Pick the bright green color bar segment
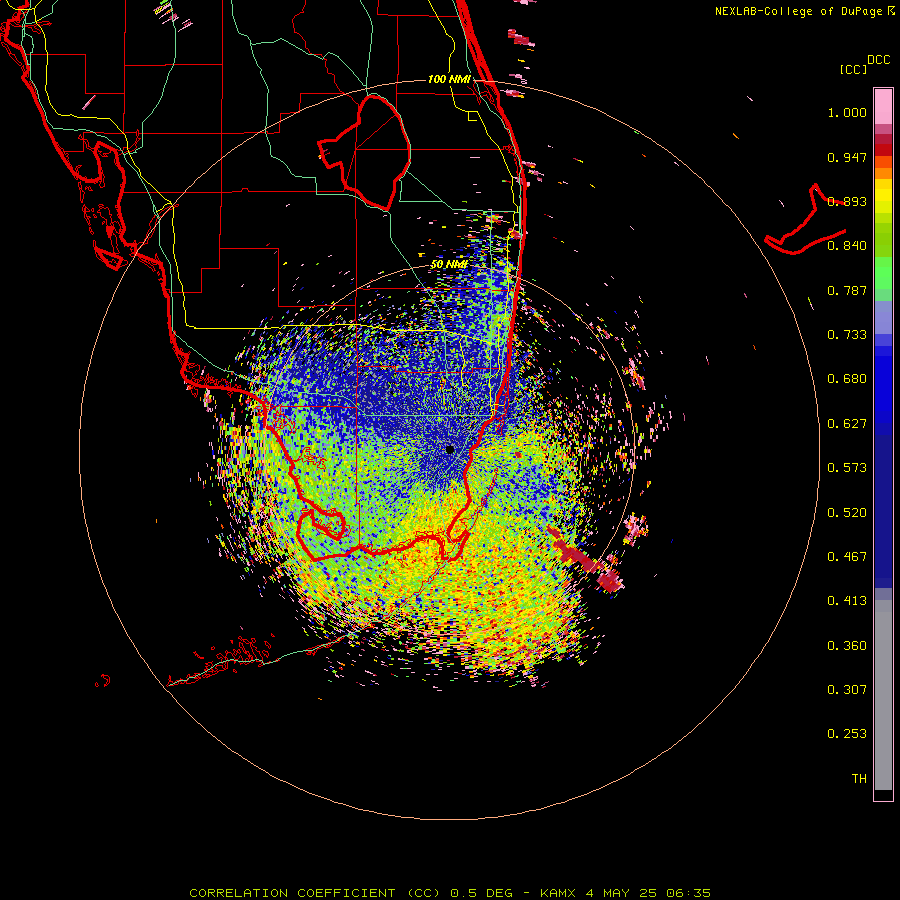Screen dimensions: 900x900 [883, 273]
